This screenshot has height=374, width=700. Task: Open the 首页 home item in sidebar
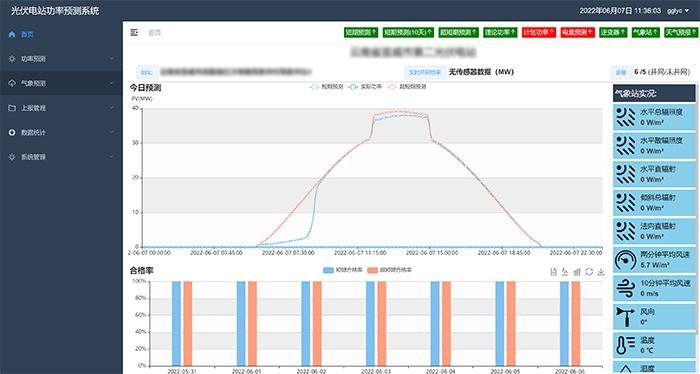click(x=61, y=34)
